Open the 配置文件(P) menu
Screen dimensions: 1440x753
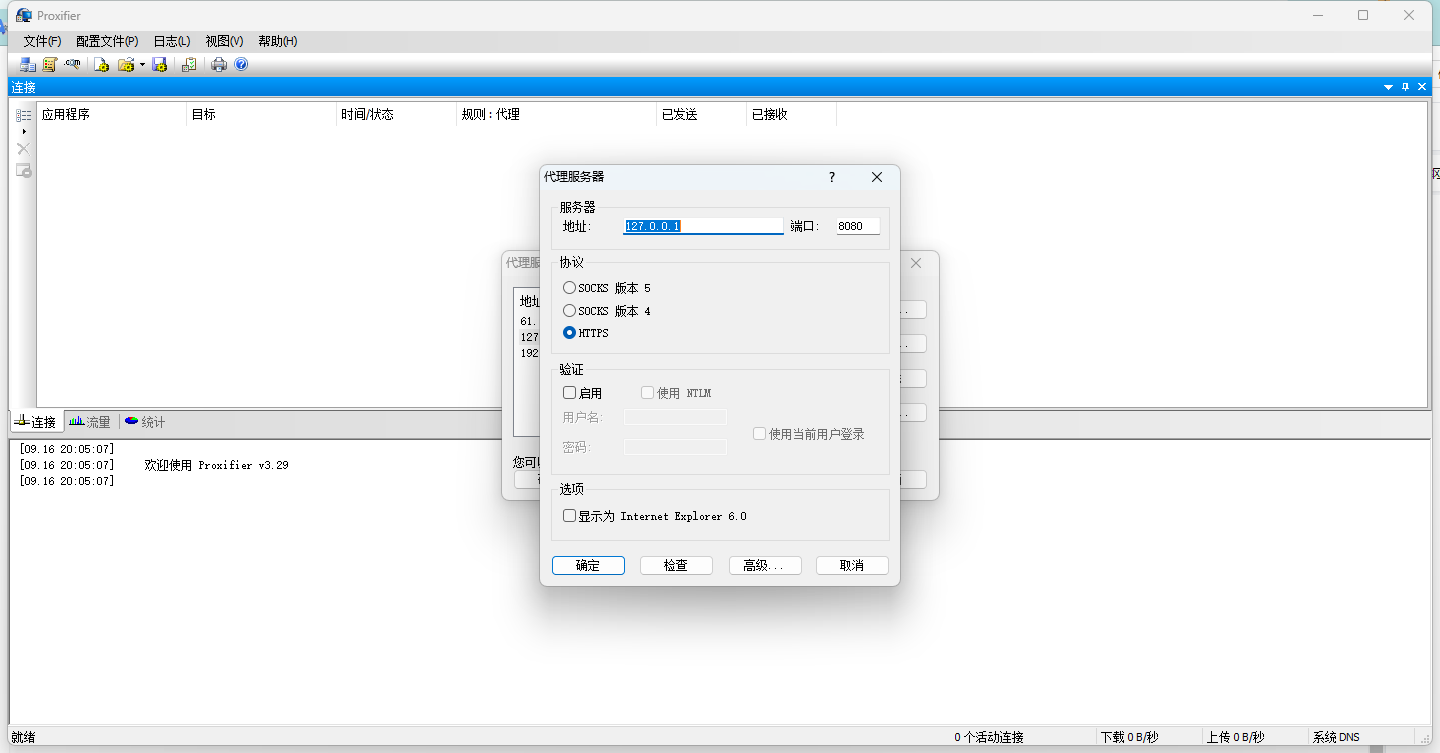(107, 41)
